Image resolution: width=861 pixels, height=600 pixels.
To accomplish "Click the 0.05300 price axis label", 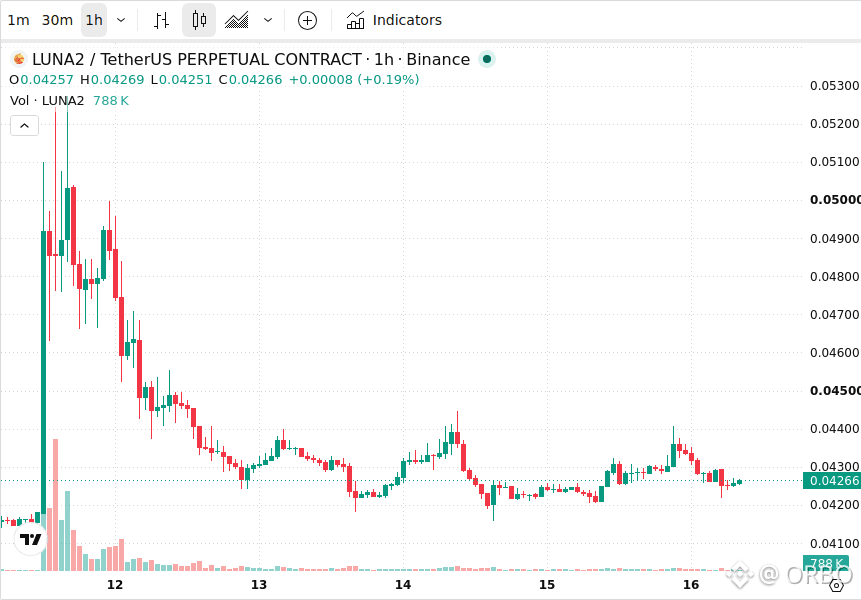I will pyautogui.click(x=835, y=86).
